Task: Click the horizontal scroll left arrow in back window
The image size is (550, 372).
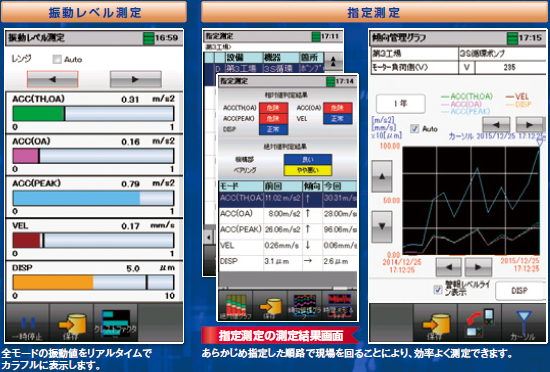Action: (x=209, y=237)
